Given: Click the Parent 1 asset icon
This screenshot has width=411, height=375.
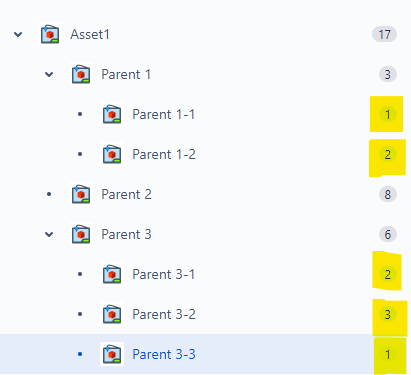Looking at the screenshot, I should click(x=81, y=74).
